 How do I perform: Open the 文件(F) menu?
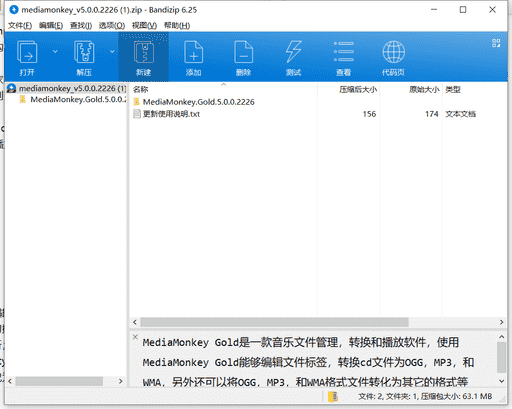click(x=20, y=25)
